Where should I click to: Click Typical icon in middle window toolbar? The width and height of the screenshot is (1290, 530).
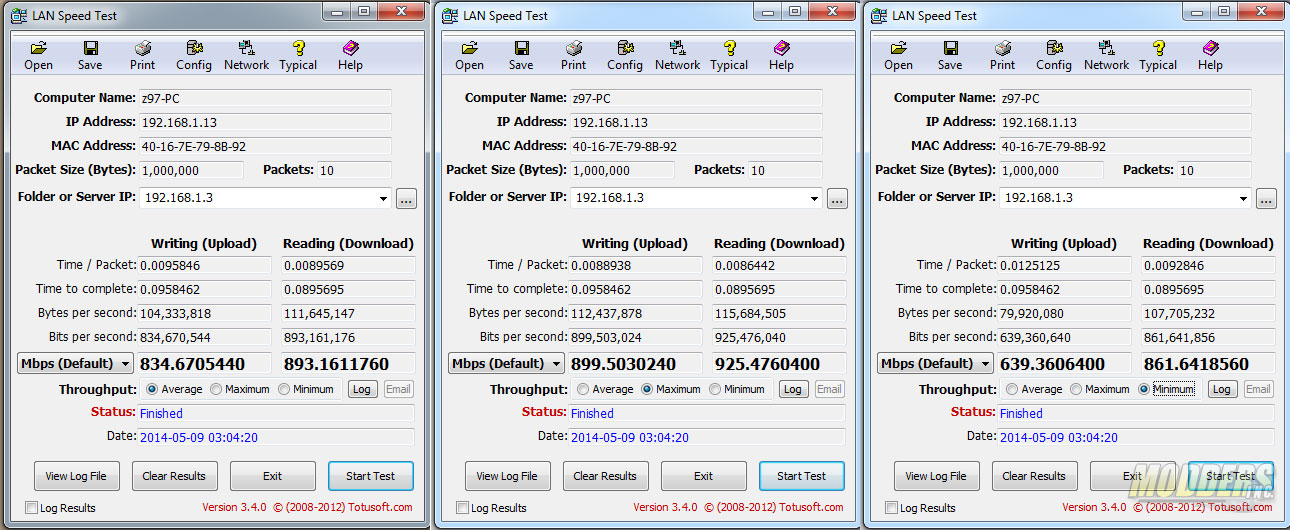coord(729,55)
